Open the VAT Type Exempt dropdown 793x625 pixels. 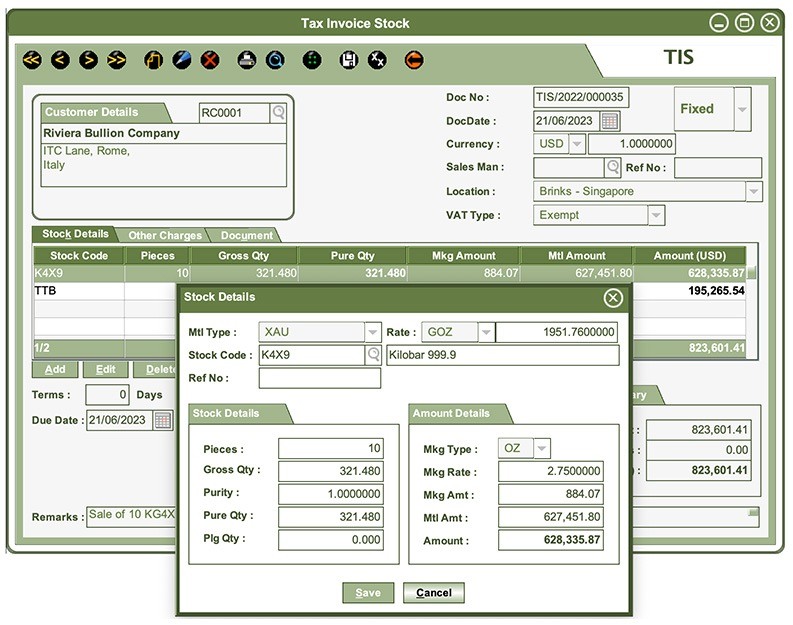click(x=656, y=215)
